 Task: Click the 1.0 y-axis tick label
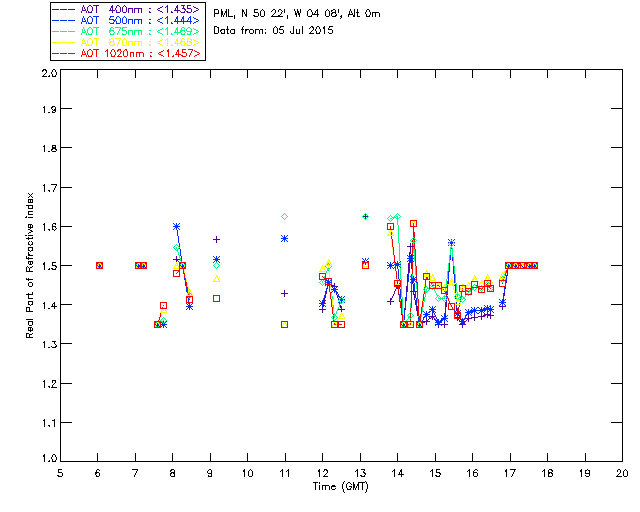(x=49, y=459)
